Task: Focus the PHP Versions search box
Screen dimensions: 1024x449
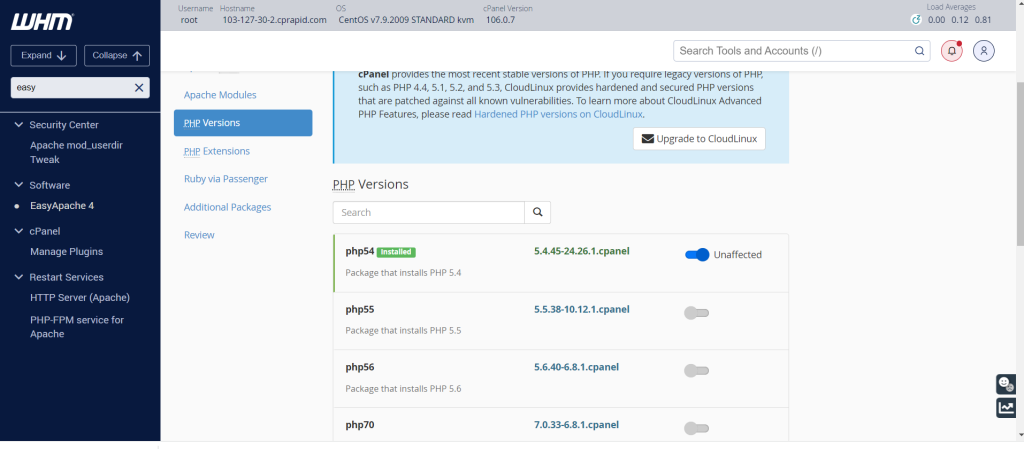Action: click(429, 212)
